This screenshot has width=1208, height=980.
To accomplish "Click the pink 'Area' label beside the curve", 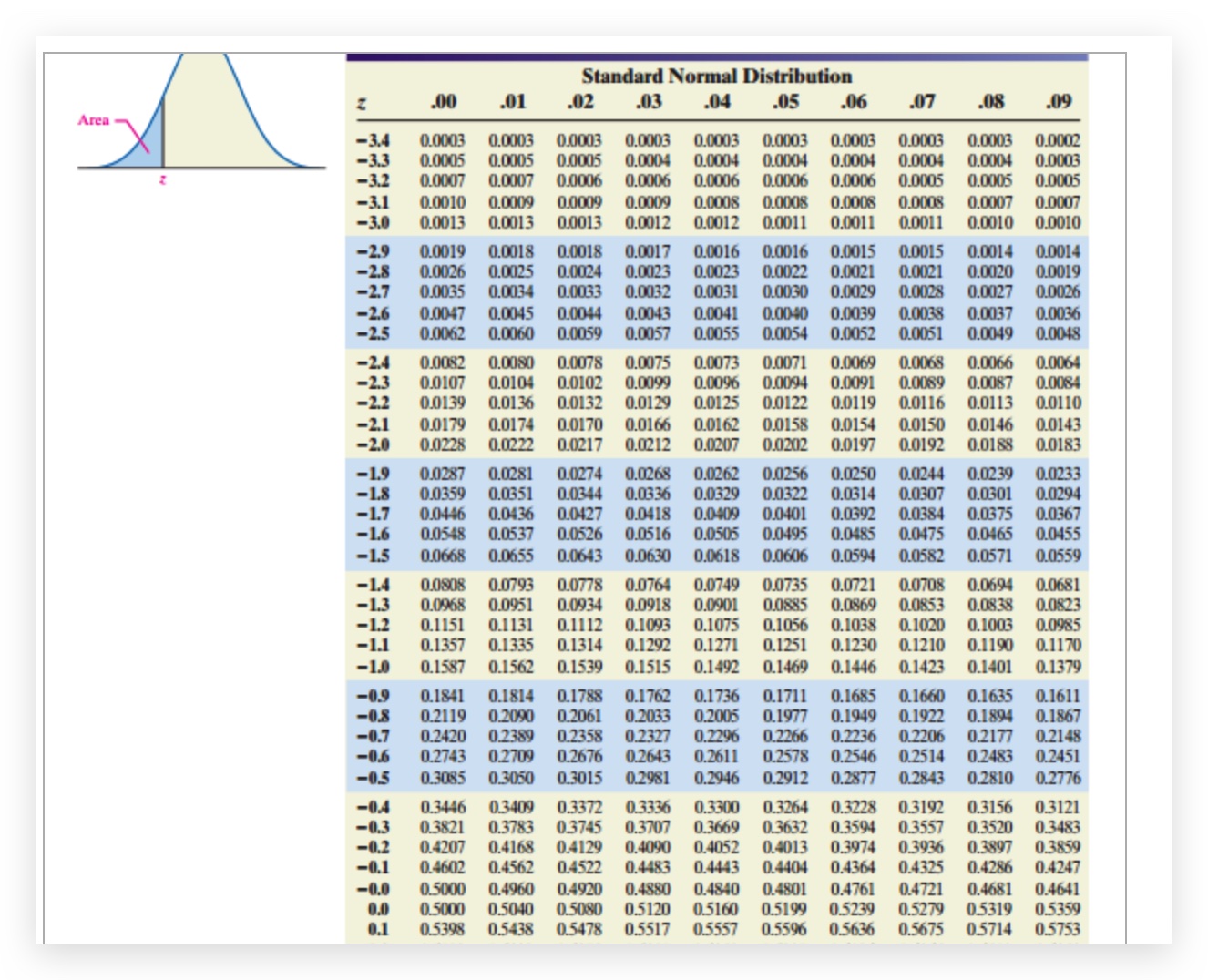I will [x=94, y=120].
